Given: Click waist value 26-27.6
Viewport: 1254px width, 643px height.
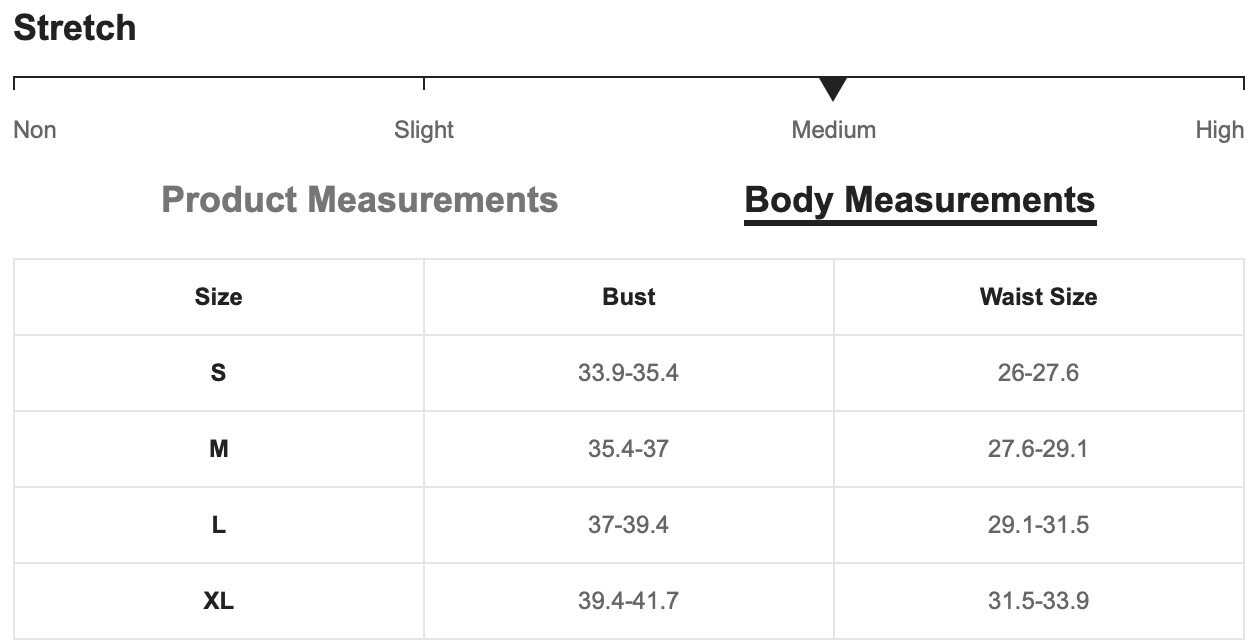Looking at the screenshot, I should (1038, 373).
